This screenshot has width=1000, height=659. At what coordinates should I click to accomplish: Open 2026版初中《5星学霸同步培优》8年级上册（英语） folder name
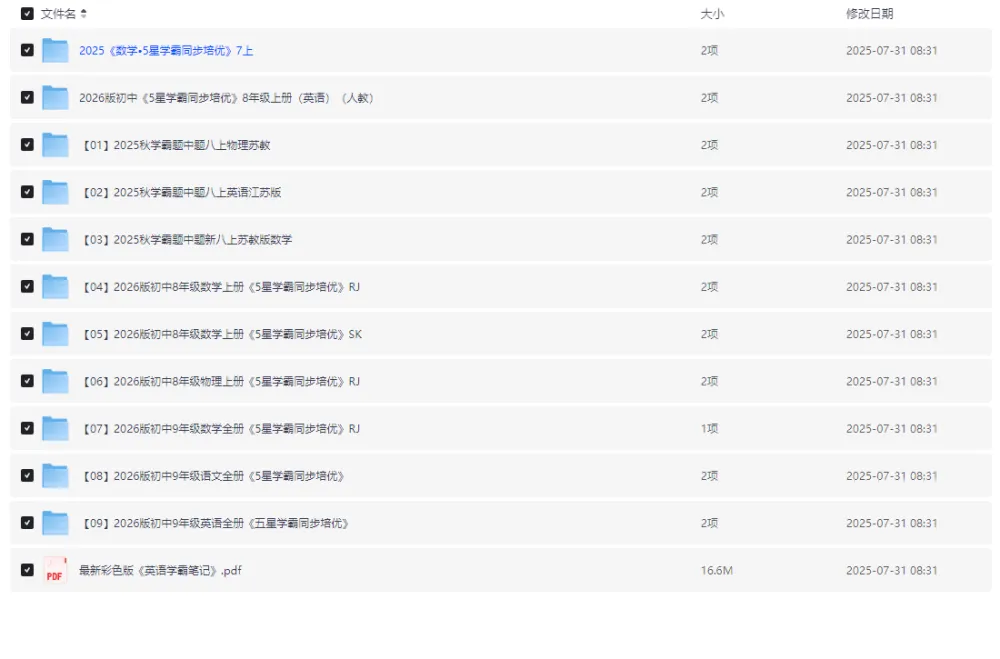pos(226,98)
